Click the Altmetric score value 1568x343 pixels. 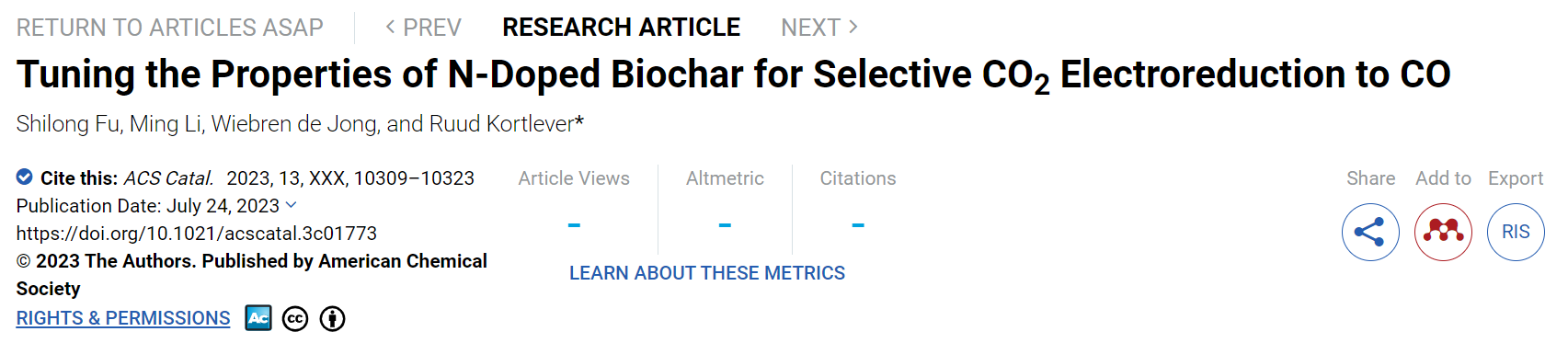(x=725, y=225)
